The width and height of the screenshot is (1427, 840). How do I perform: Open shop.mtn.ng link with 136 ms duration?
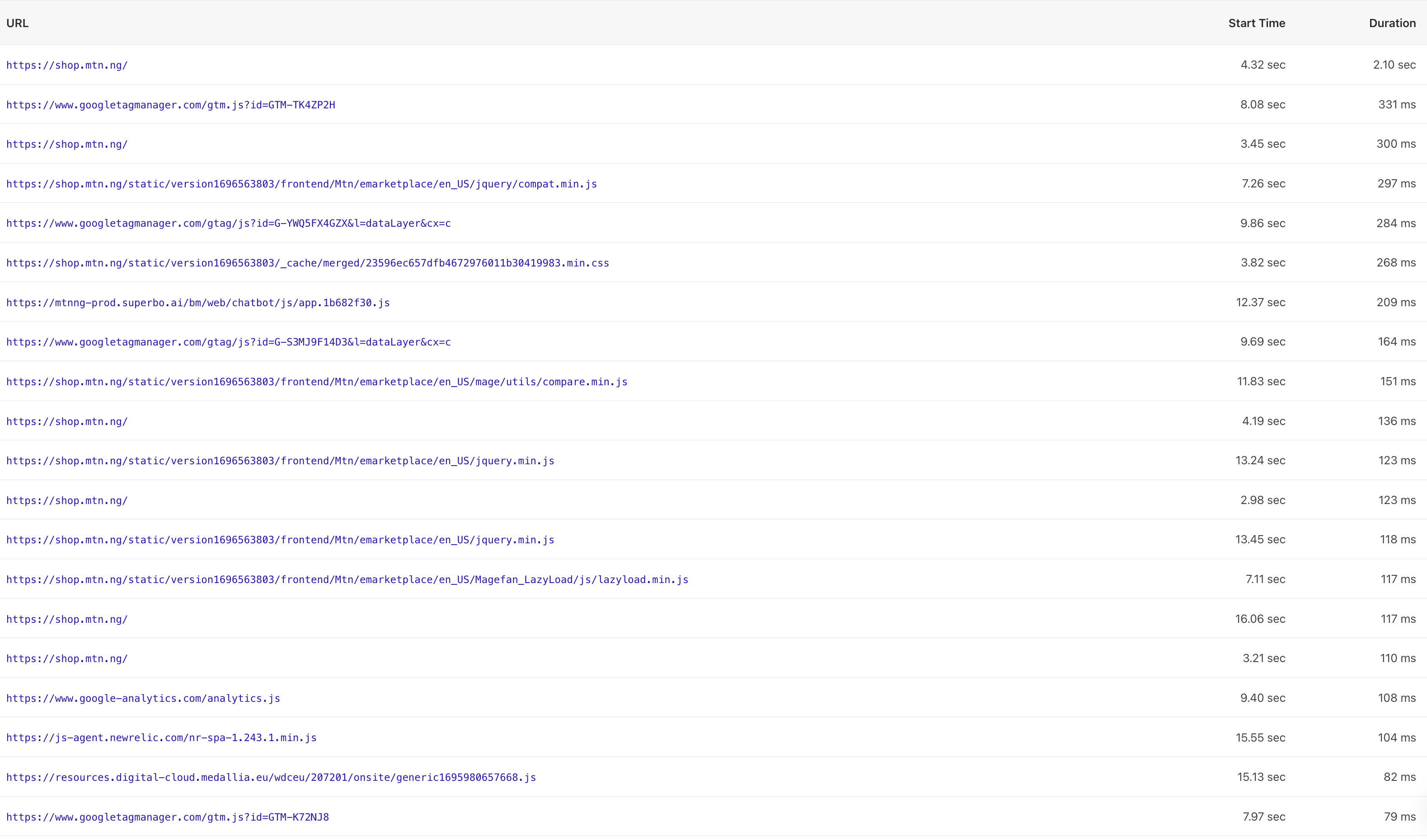[x=67, y=421]
